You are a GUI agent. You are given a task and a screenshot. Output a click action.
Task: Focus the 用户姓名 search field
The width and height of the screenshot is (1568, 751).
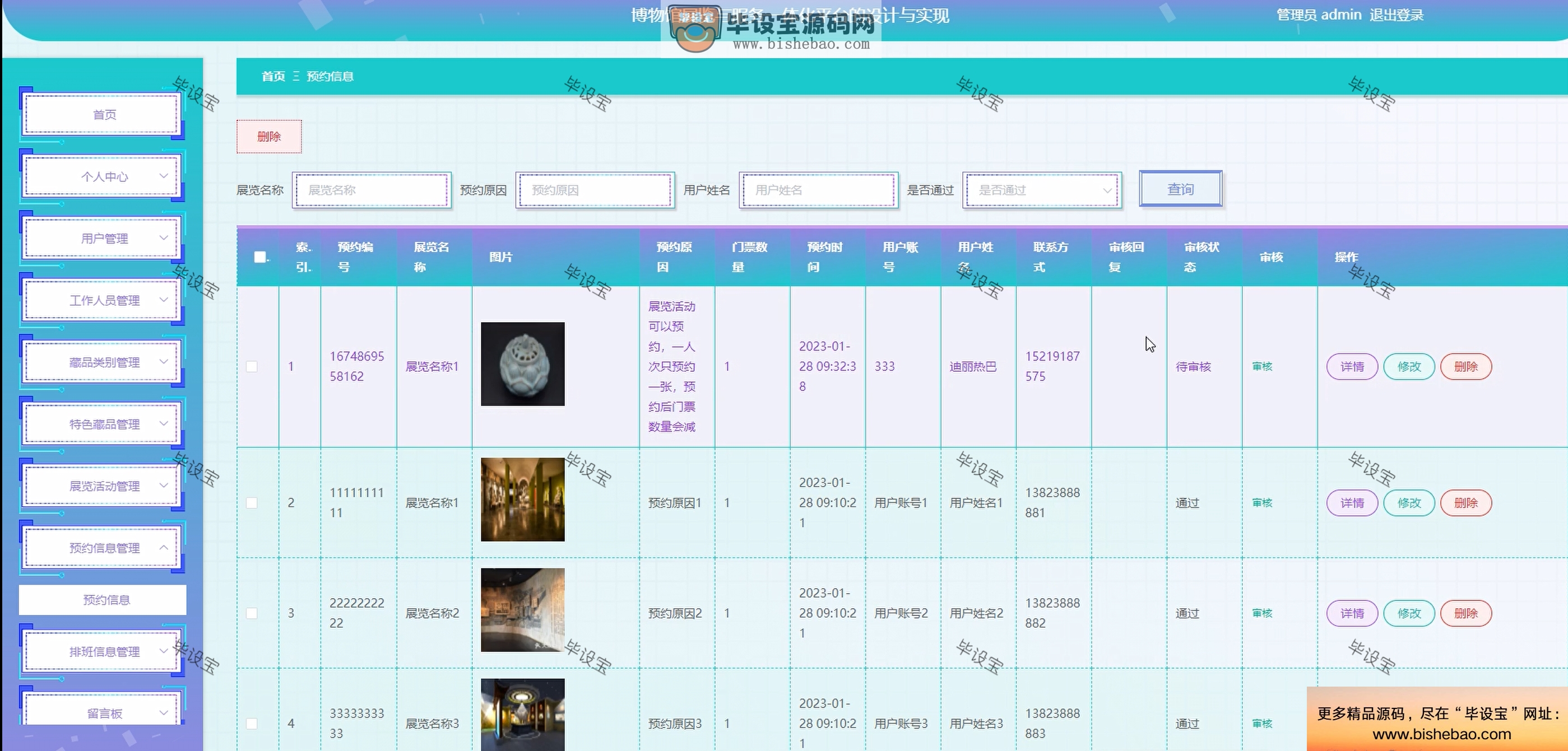pos(819,190)
